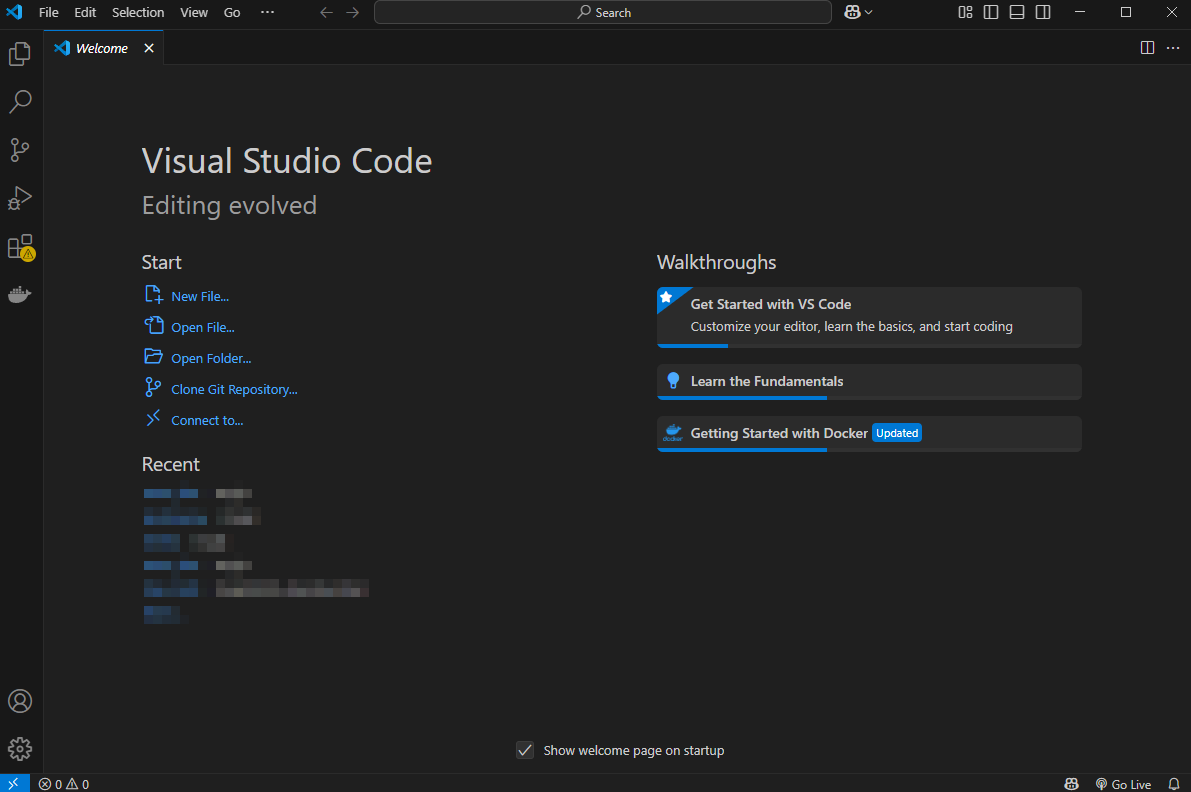Open the Selection menu
The height and width of the screenshot is (792, 1191).
point(137,12)
